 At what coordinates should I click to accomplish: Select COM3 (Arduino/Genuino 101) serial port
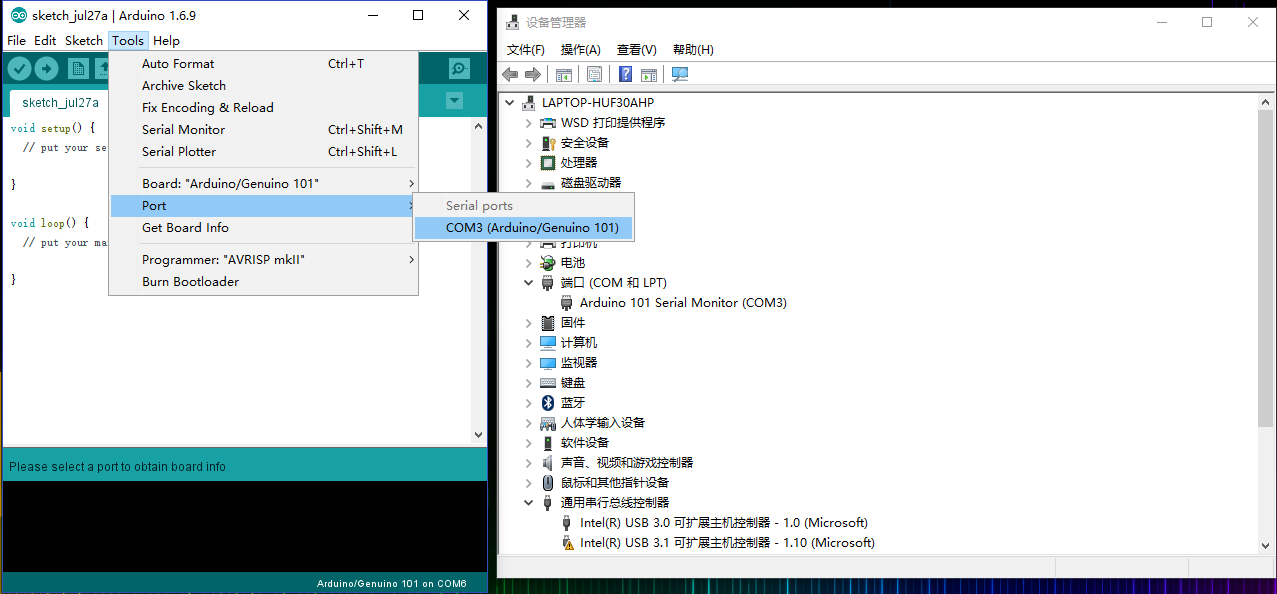coord(523,227)
